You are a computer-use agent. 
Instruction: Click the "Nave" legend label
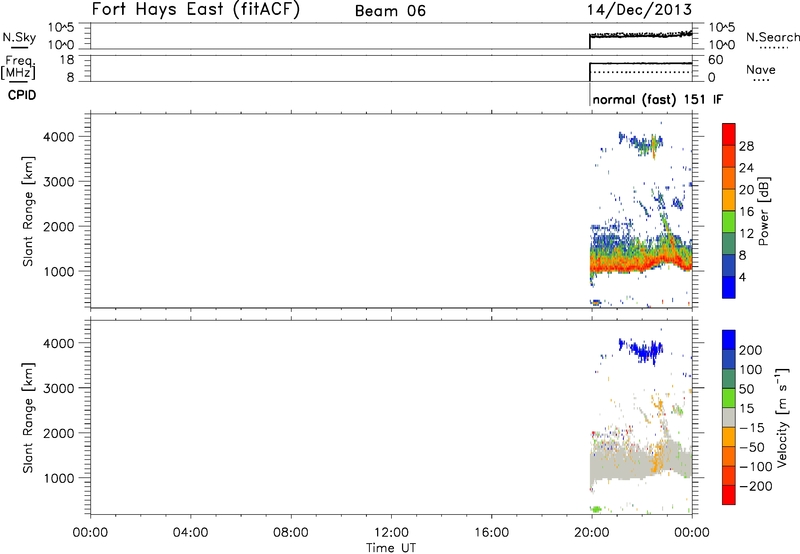coord(761,69)
